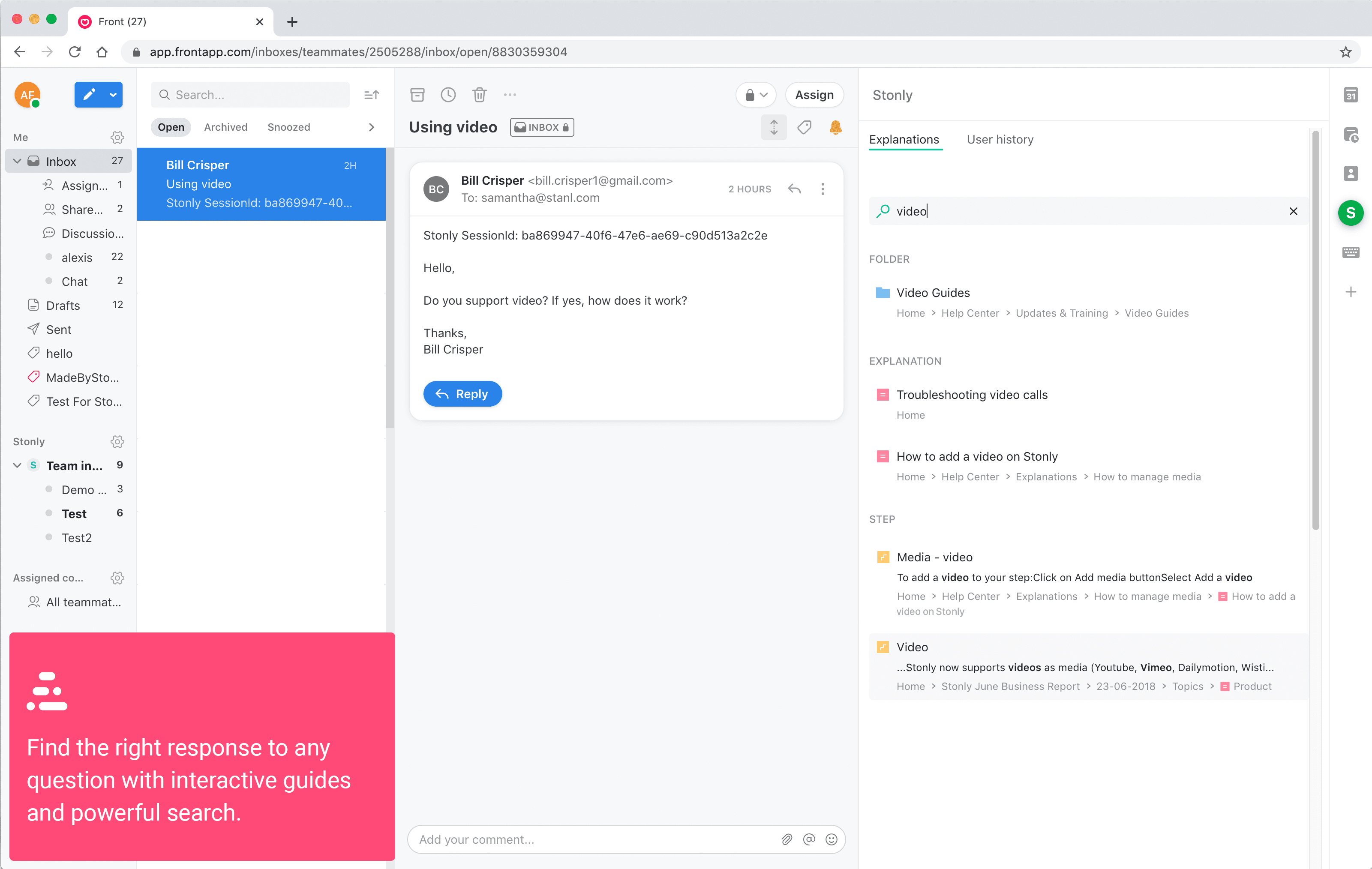Open the more actions ellipsis menu

[x=510, y=95]
